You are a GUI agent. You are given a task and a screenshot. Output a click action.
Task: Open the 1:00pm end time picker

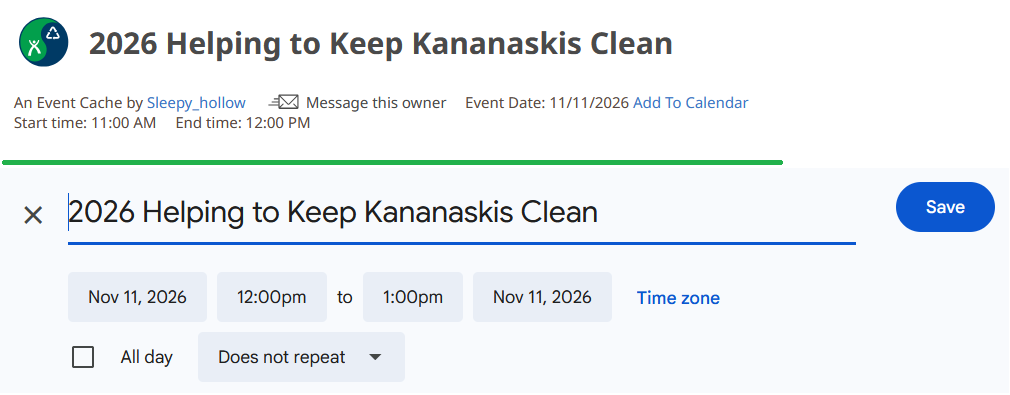click(x=413, y=297)
